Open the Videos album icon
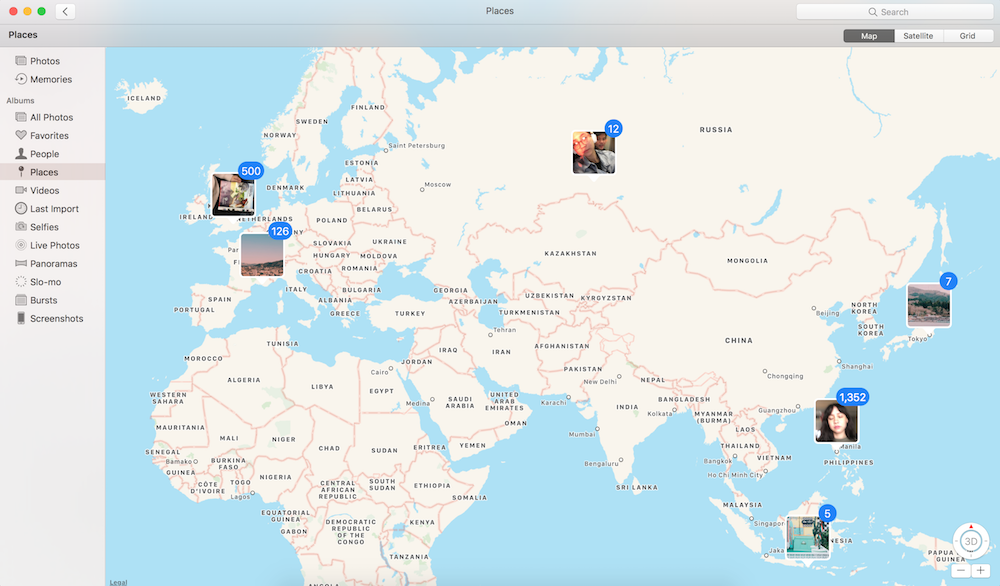Viewport: 1000px width, 586px height. 21,190
